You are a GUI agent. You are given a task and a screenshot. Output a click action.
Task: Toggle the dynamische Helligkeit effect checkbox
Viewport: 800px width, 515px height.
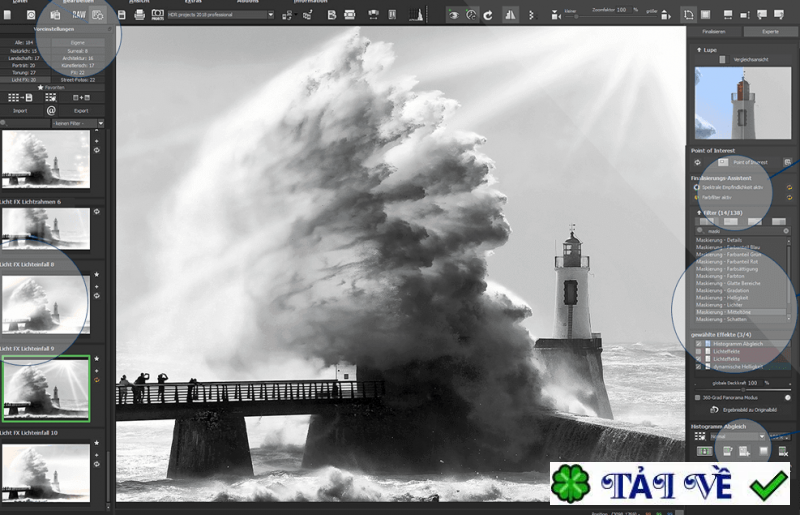(699, 367)
